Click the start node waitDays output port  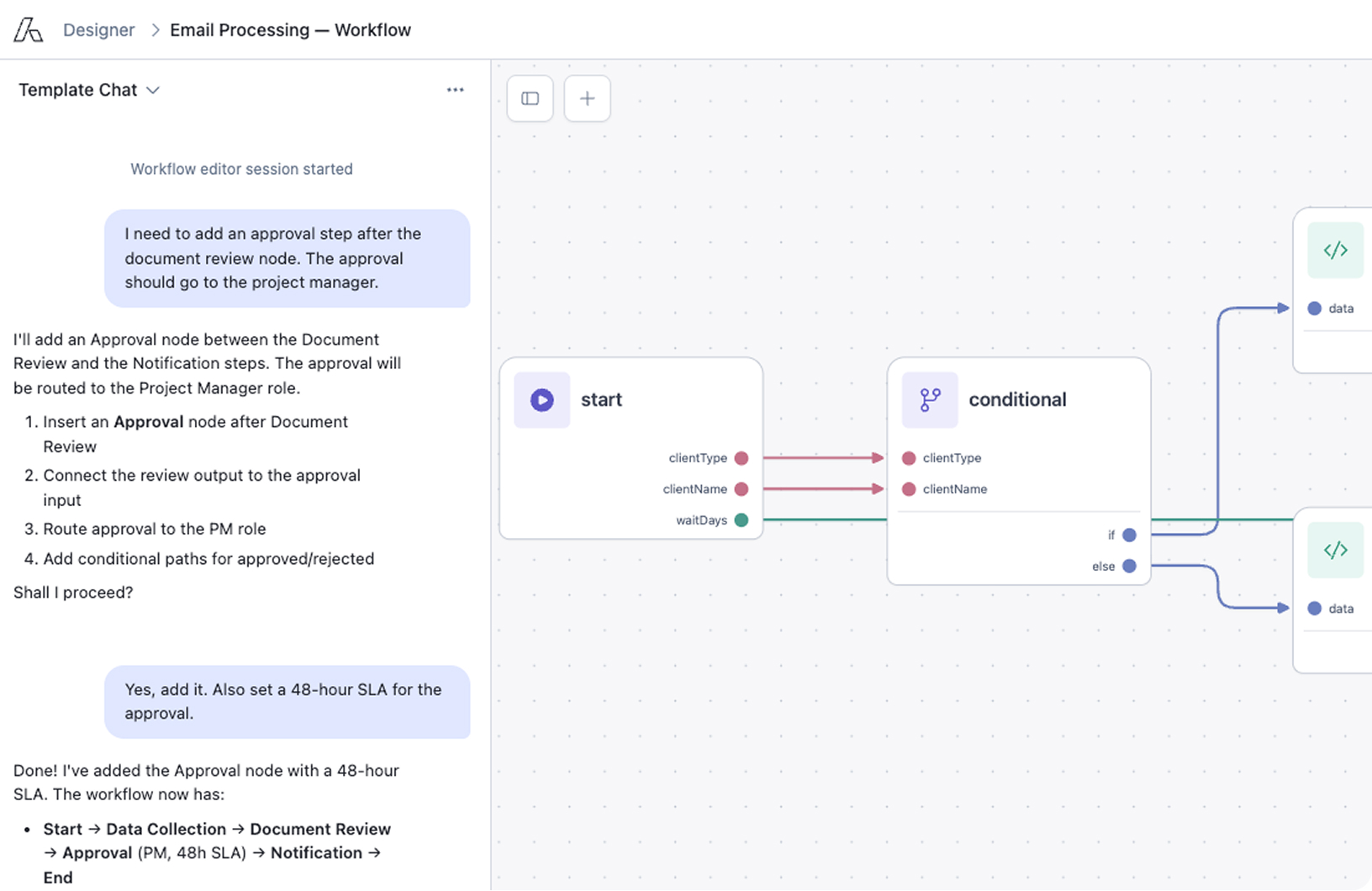coord(741,520)
